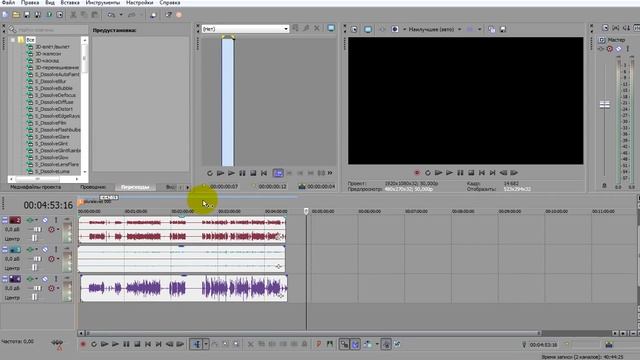The width and height of the screenshot is (640, 360).
Task: Switch to the Проводник tab
Action: click(93, 187)
